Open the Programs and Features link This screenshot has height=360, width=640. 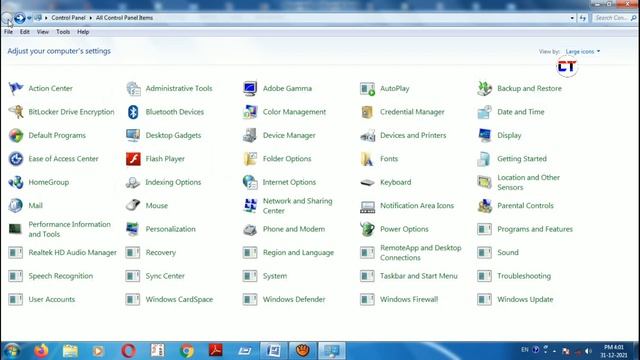535,229
